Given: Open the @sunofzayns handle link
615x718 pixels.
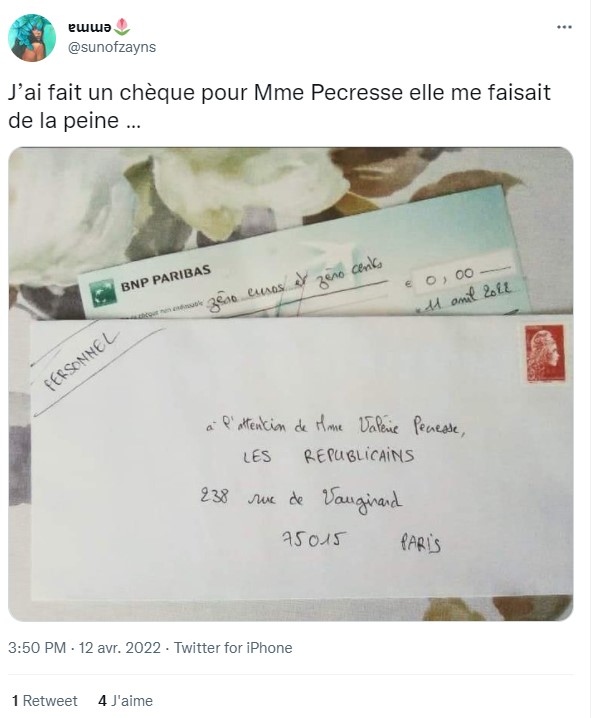Looking at the screenshot, I should tap(112, 47).
